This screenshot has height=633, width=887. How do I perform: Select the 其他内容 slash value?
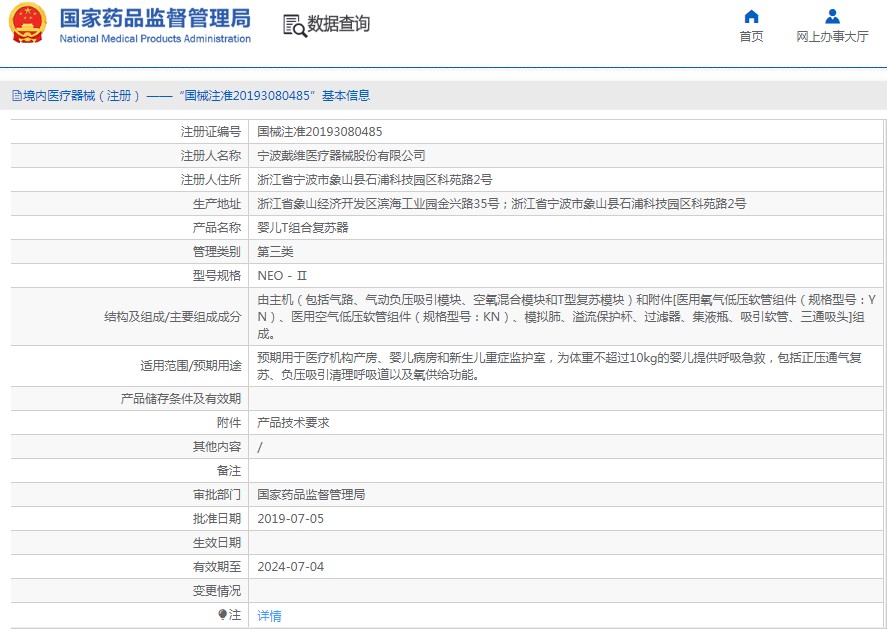[260, 447]
